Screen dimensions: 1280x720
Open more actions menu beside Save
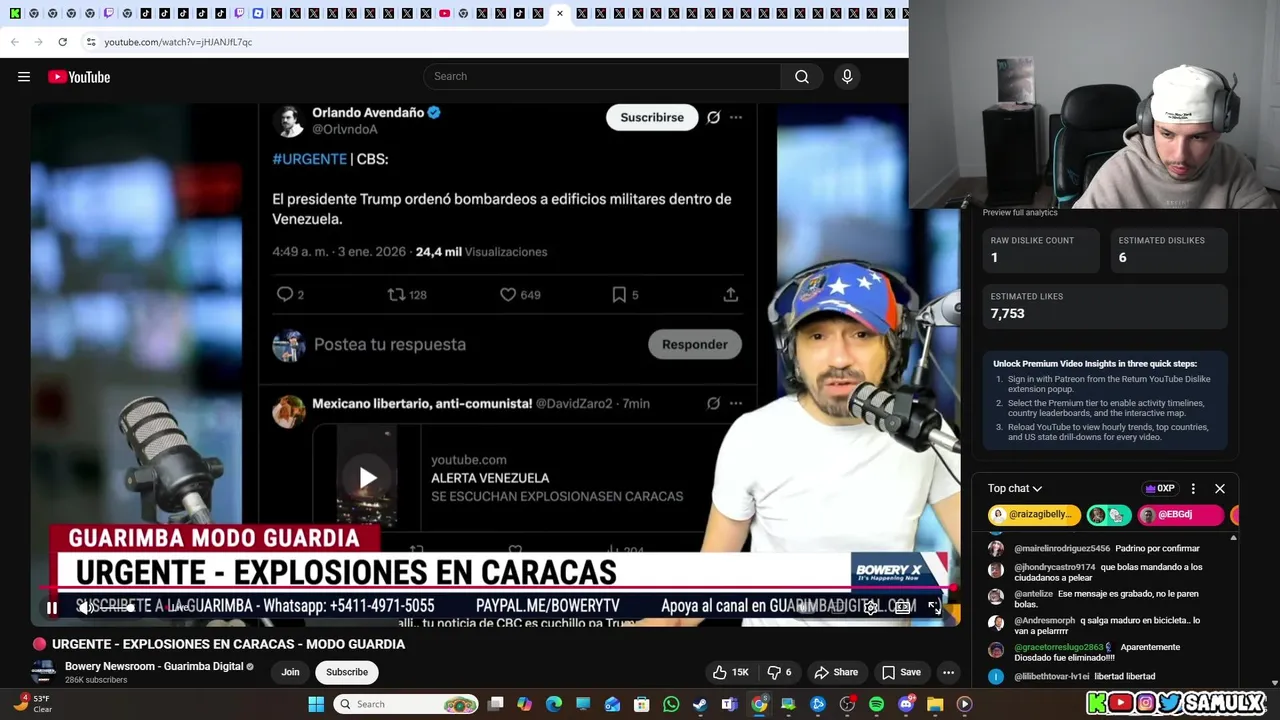pos(948,672)
